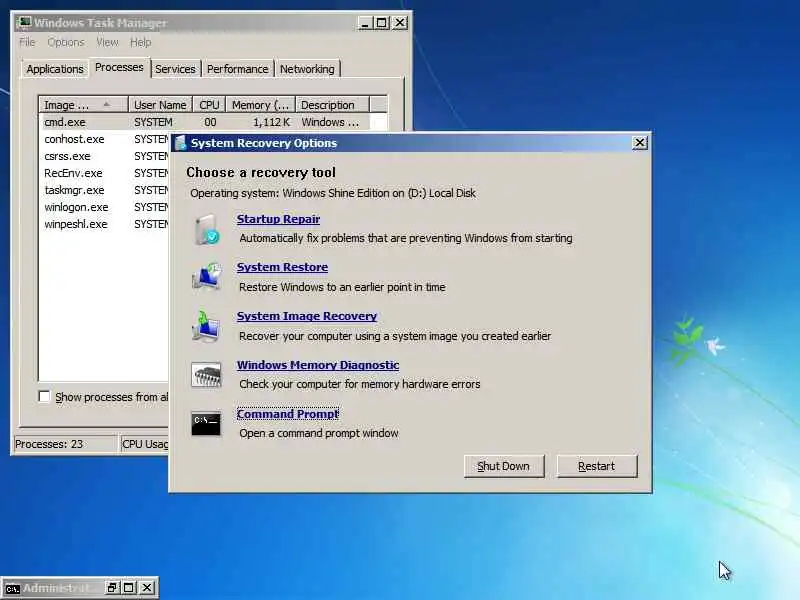
Task: Select the winpeshl.exe process row
Action: point(104,224)
